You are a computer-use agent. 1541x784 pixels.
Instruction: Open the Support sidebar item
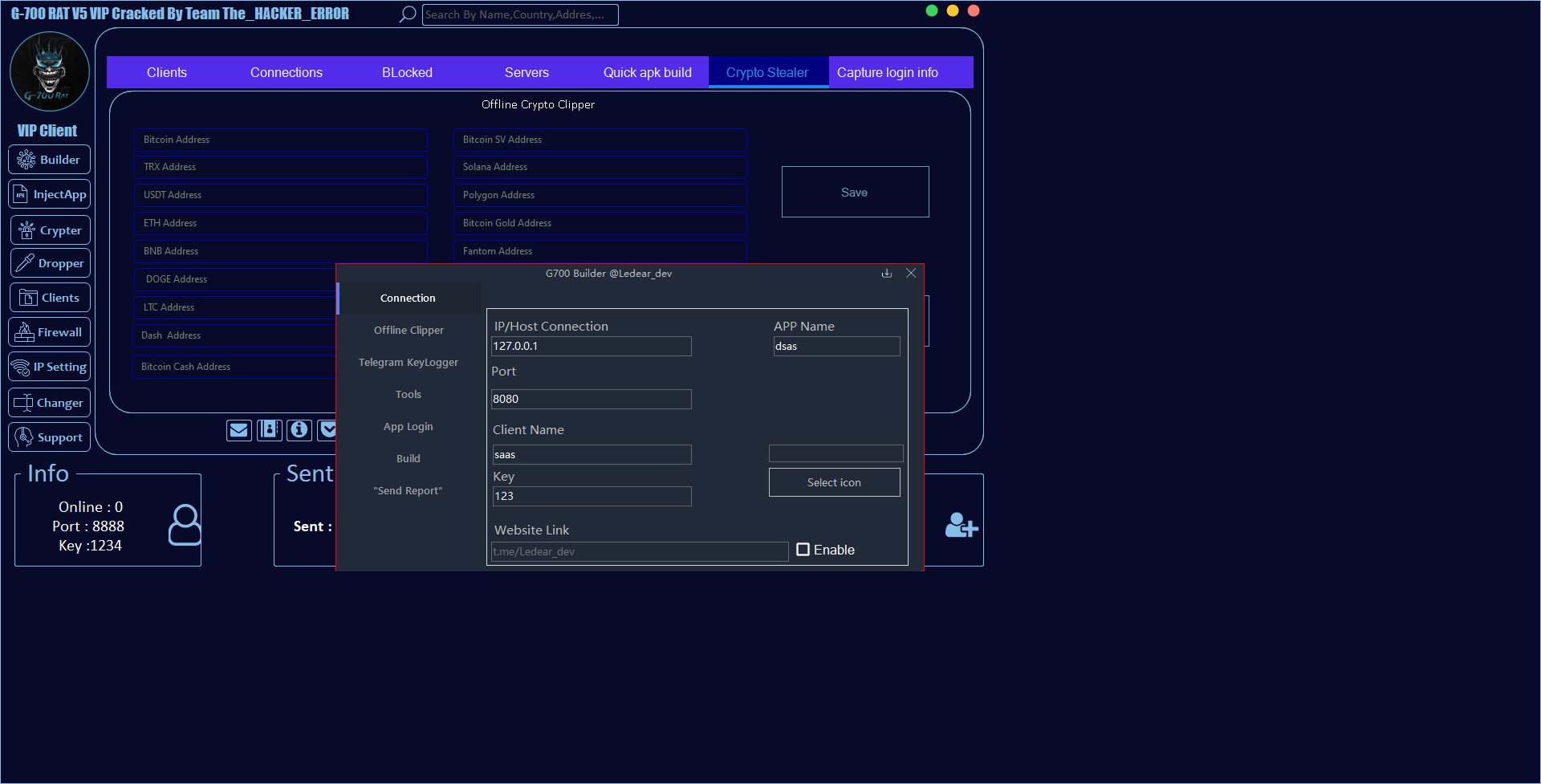point(50,437)
